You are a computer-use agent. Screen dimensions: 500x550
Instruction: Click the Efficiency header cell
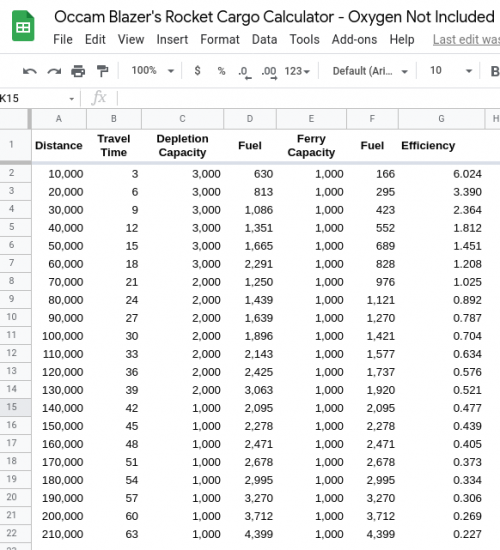(x=441, y=146)
